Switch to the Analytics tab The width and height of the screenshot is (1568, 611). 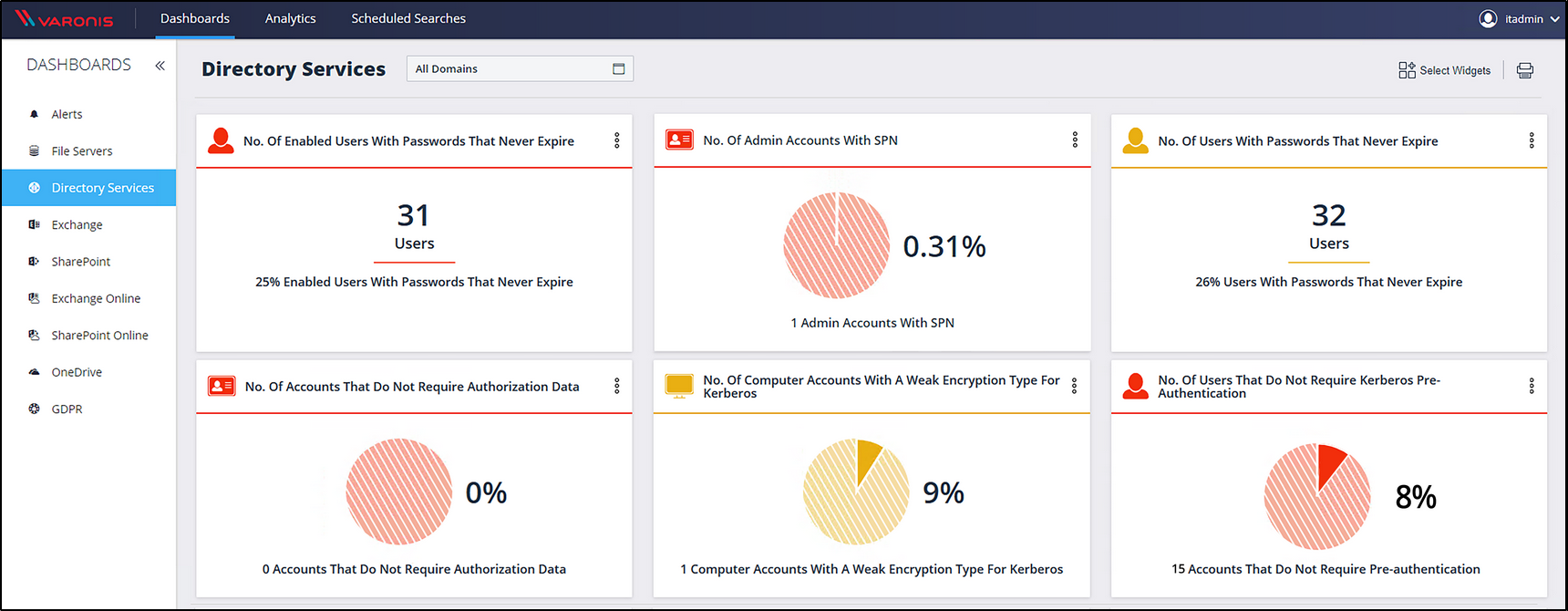[290, 19]
